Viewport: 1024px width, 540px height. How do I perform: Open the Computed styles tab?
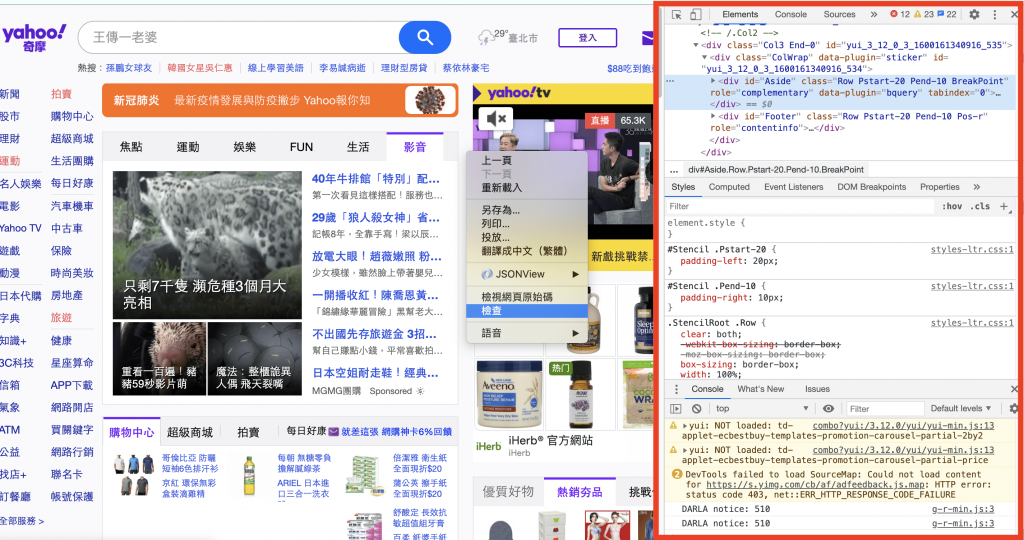pyautogui.click(x=729, y=187)
